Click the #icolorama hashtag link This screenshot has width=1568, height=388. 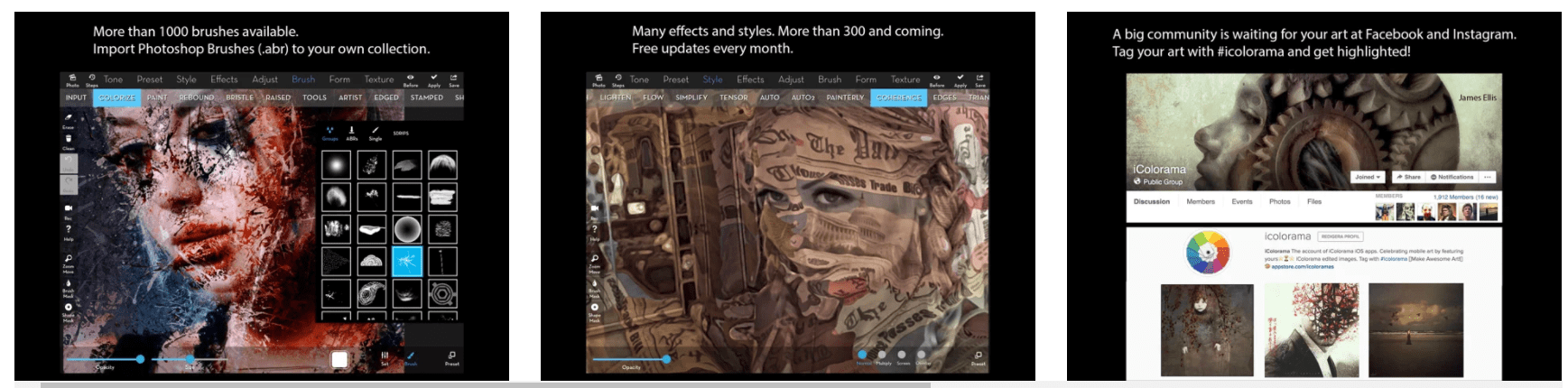[x=1394, y=259]
